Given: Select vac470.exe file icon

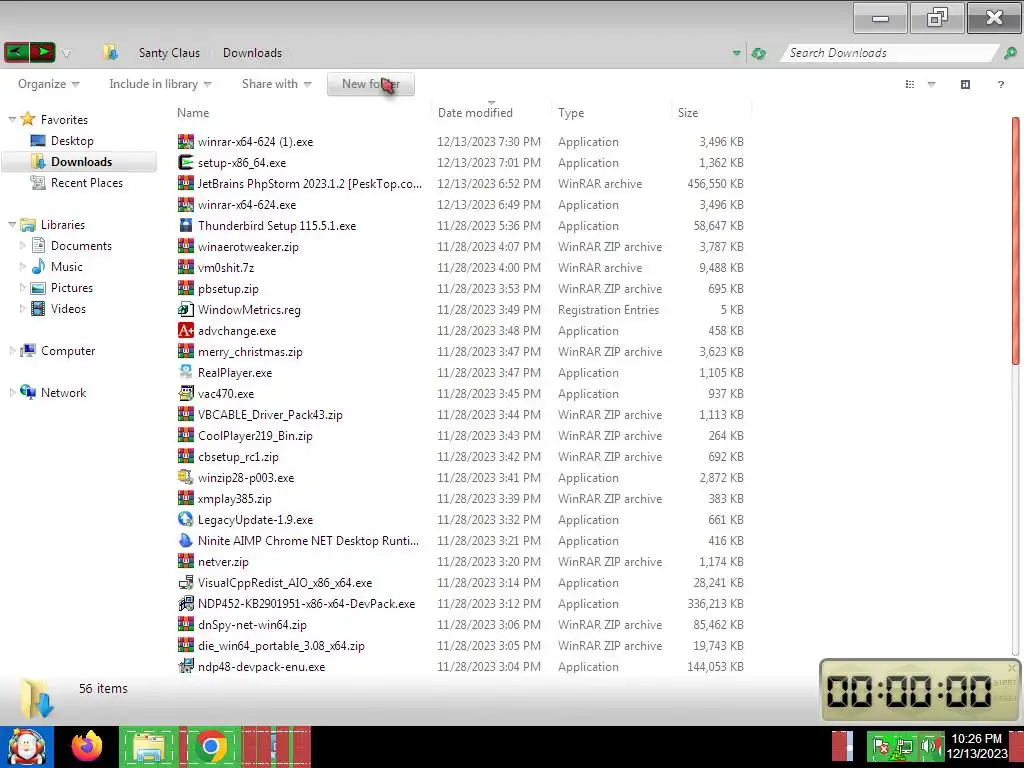Looking at the screenshot, I should 186,394.
